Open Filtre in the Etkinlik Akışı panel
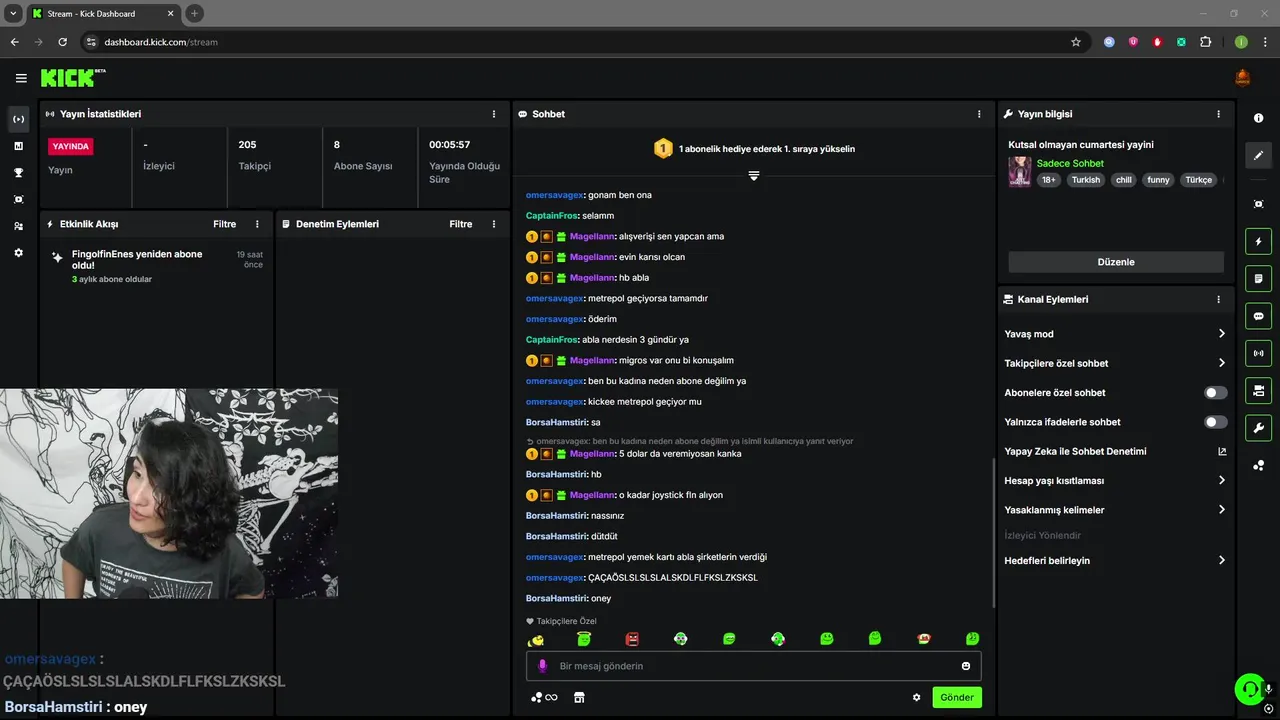The height and width of the screenshot is (720, 1280). pos(224,224)
